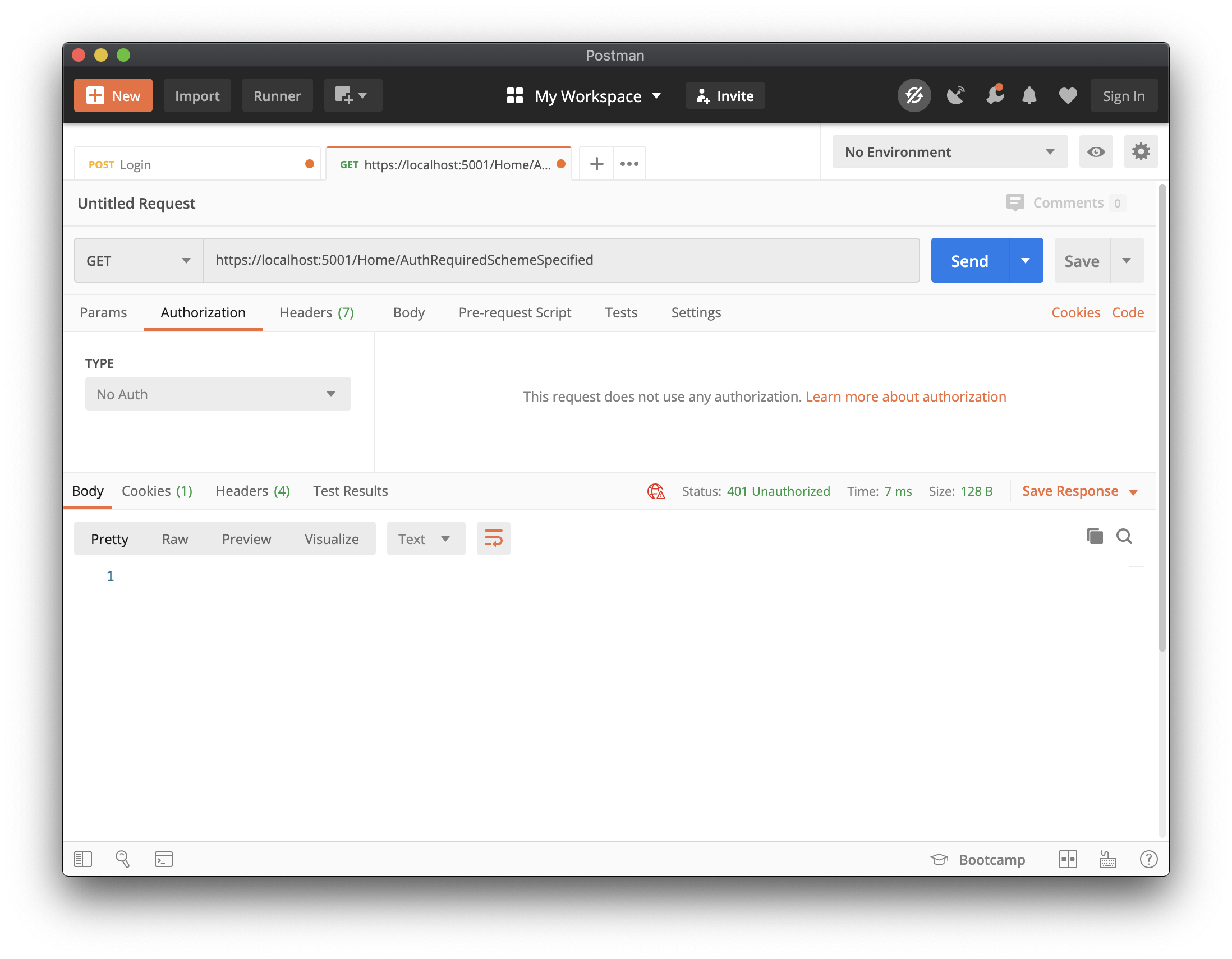Click the manage environments gear icon

tap(1141, 151)
